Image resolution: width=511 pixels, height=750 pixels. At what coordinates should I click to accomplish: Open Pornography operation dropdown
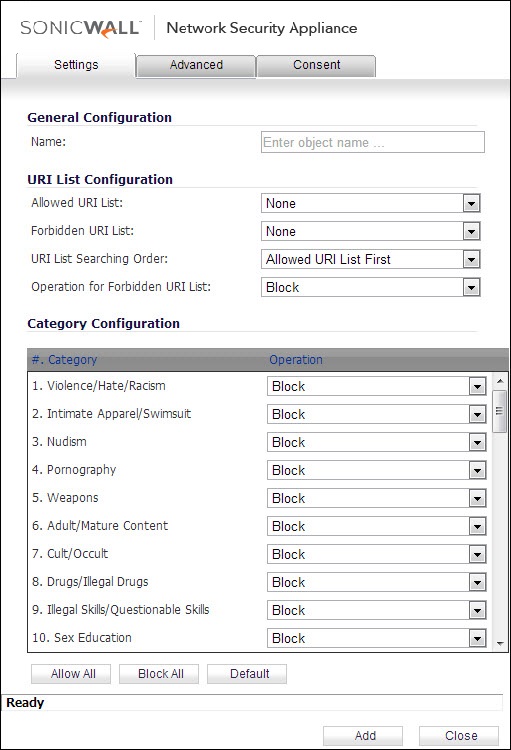click(x=377, y=470)
